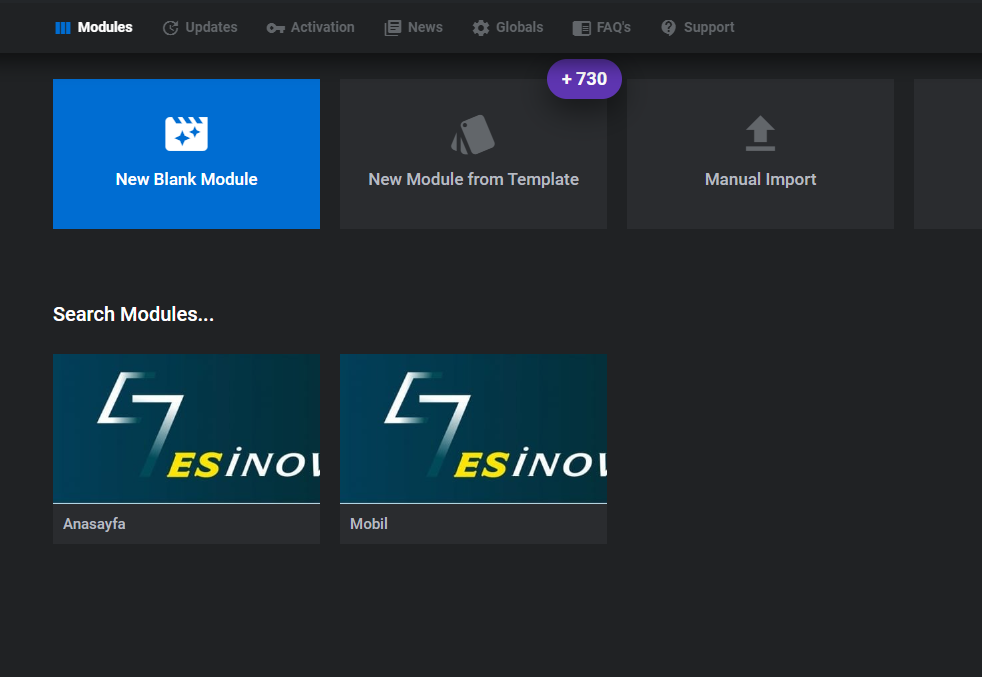Click the Activation key icon
Viewport: 982px width, 677px height.
click(x=276, y=28)
